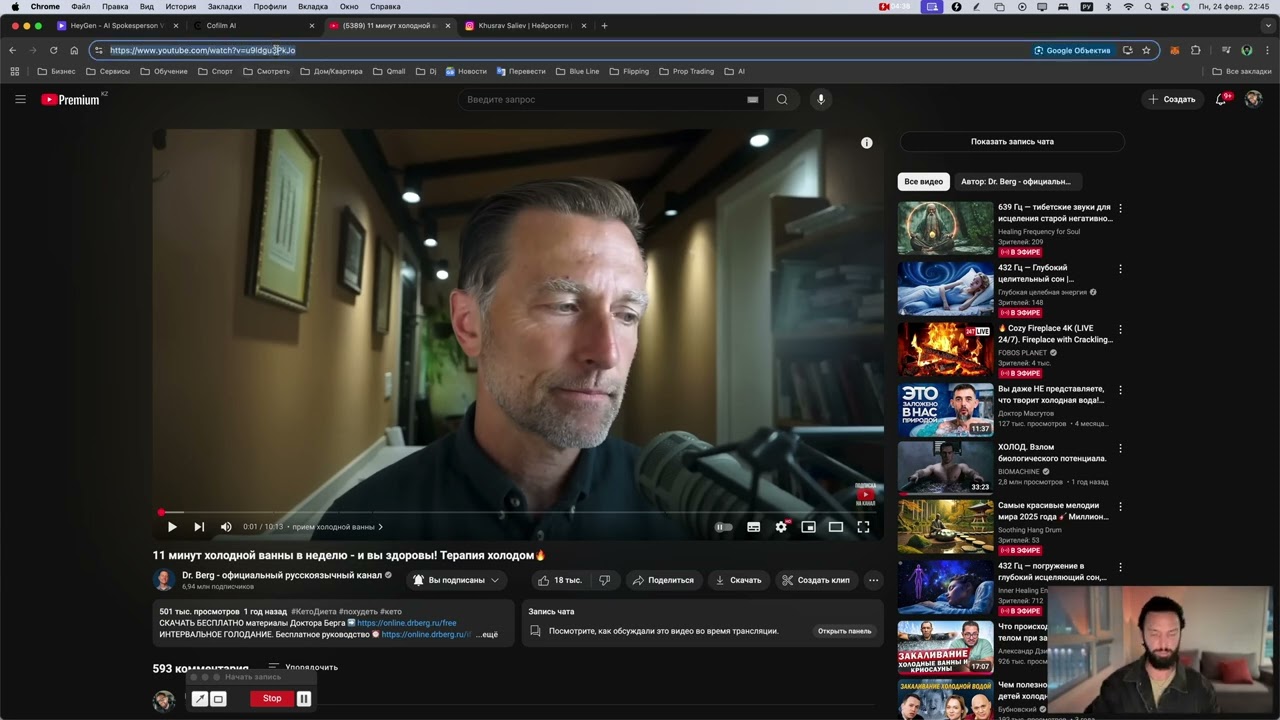Seek on the red video progress bar
The width and height of the screenshot is (1280, 720).
(x=518, y=512)
